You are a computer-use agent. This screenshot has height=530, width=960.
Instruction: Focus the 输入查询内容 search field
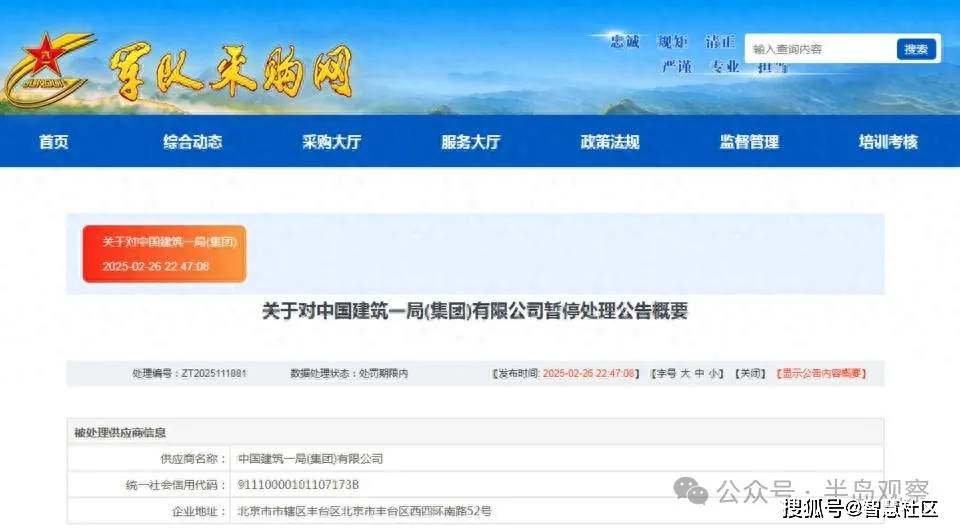[820, 49]
